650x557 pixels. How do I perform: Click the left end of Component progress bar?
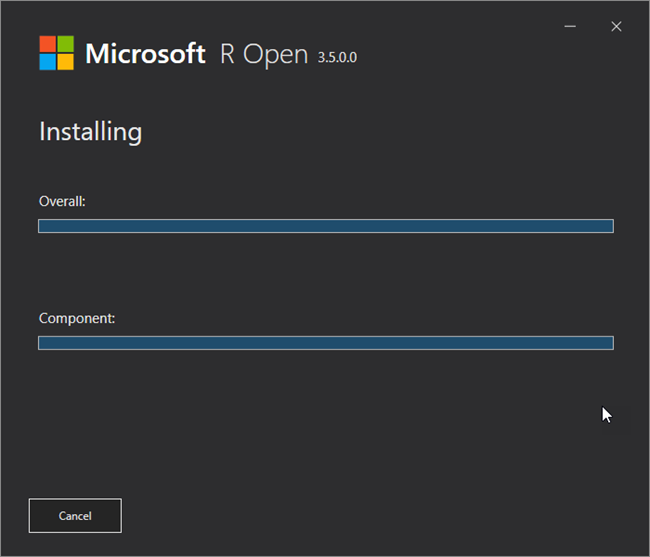[x=44, y=343]
